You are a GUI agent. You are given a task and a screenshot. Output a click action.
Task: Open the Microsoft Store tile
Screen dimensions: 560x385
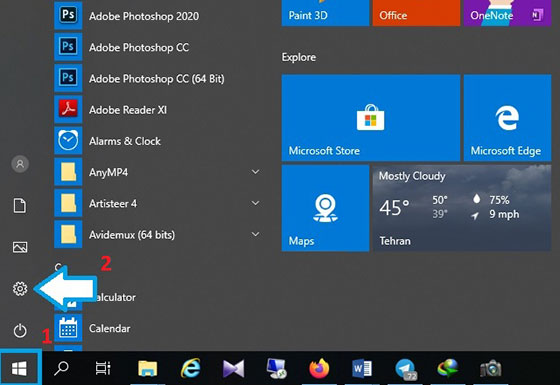[x=370, y=118]
